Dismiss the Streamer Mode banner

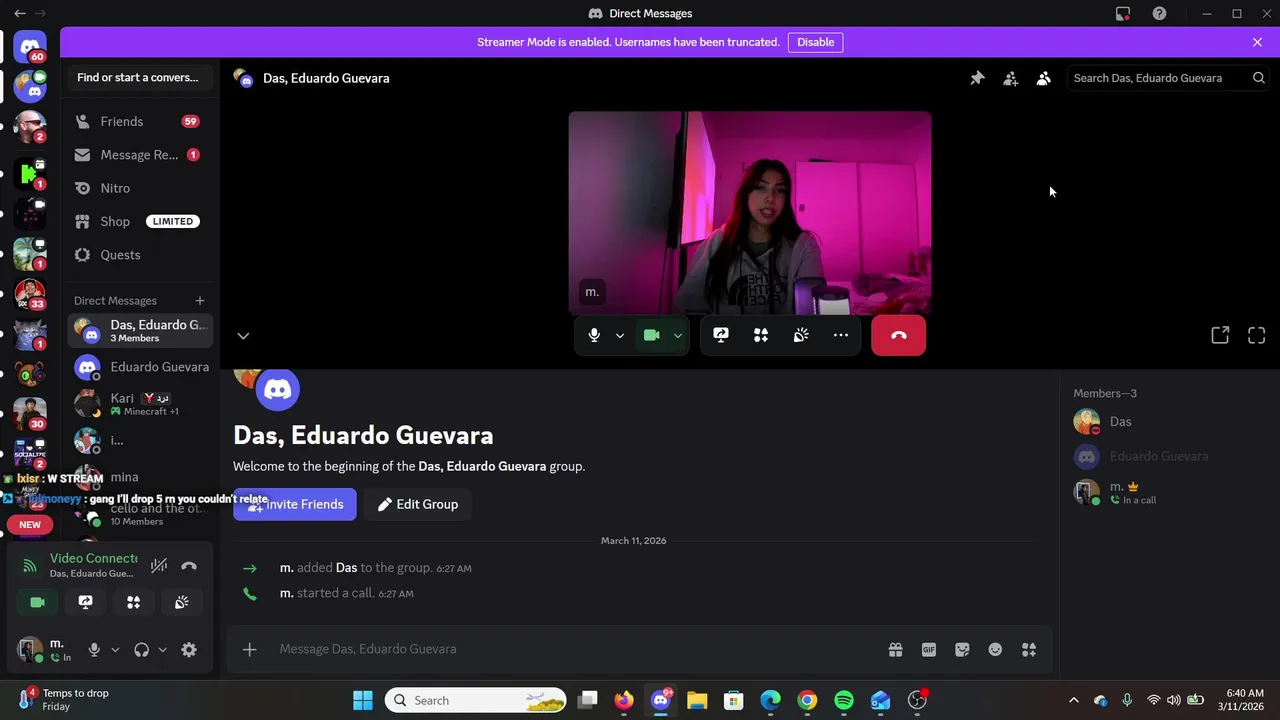point(1257,42)
